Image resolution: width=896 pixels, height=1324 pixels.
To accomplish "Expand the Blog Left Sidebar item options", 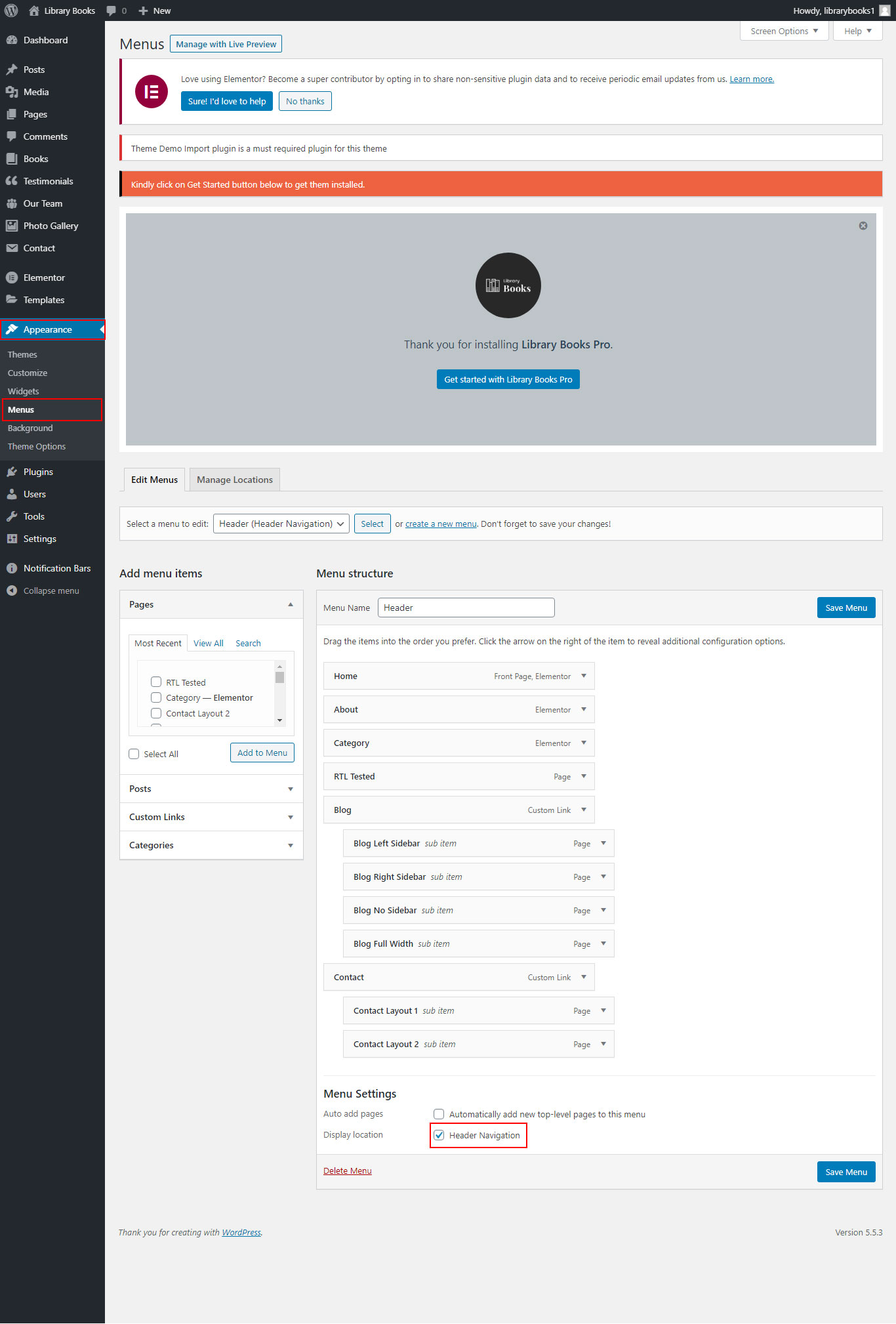I will tap(603, 843).
